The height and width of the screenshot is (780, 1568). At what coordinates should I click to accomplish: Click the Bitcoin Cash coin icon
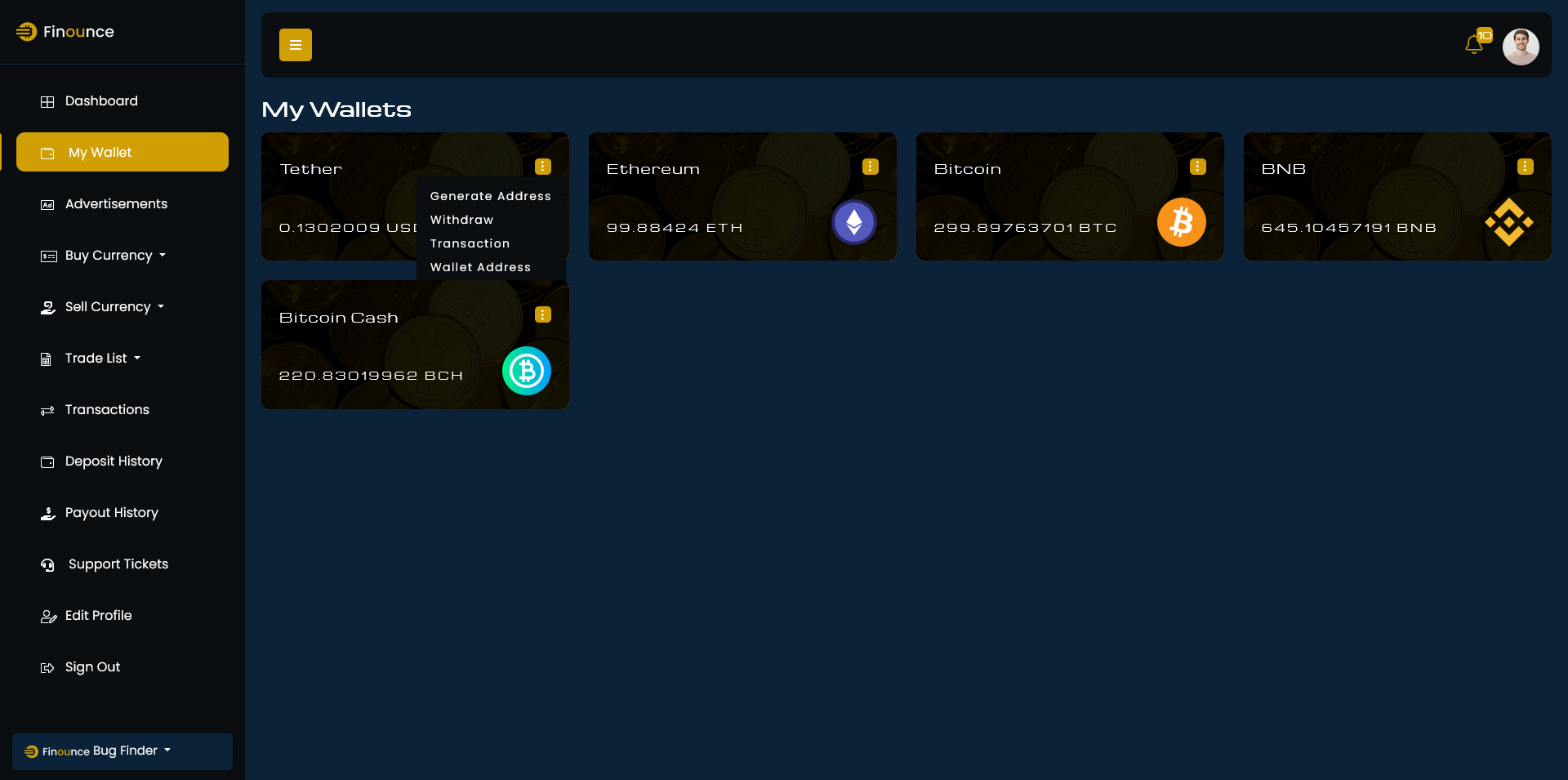[527, 371]
